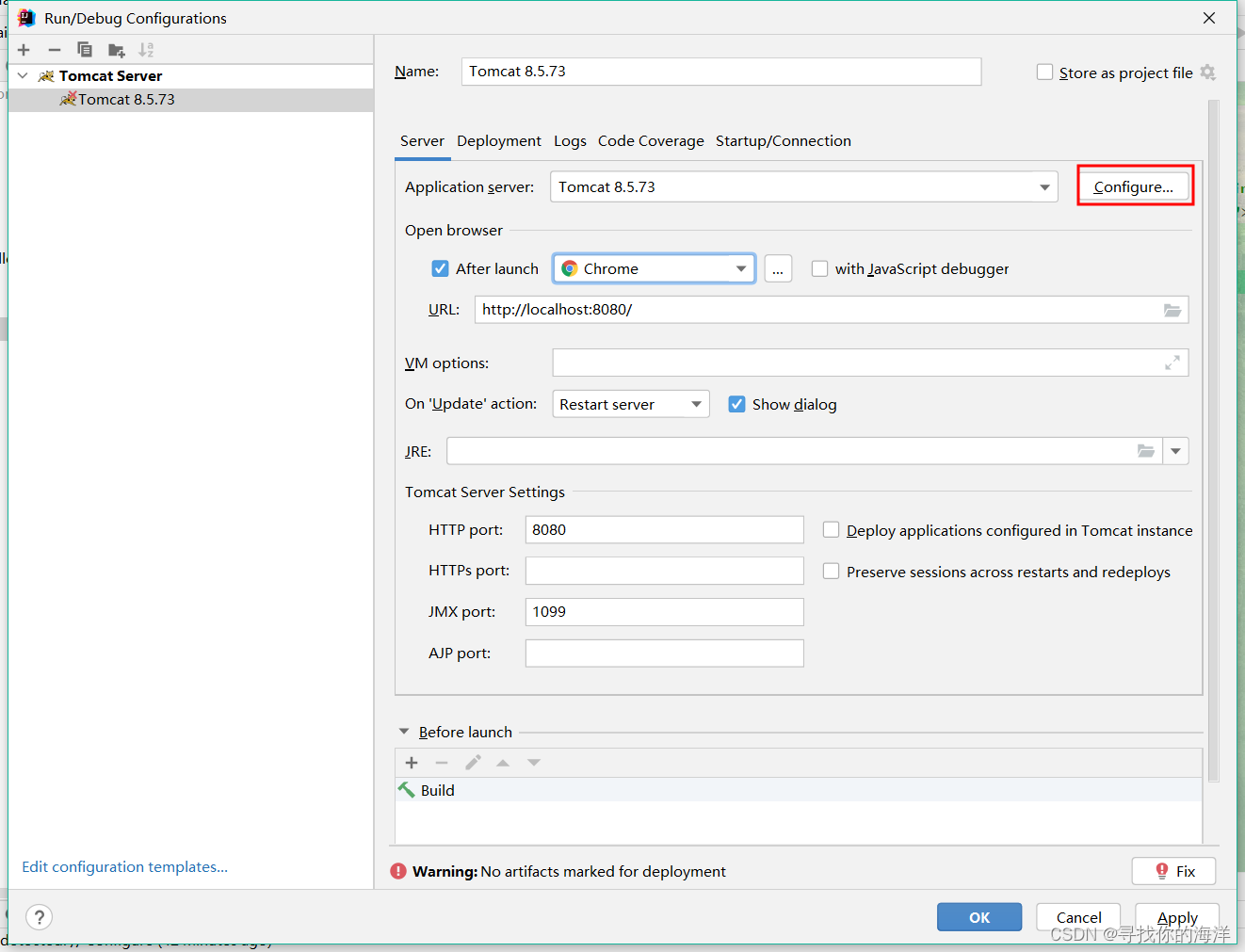The width and height of the screenshot is (1245, 952).
Task: Open the Chrome browser dropdown
Action: click(x=654, y=268)
